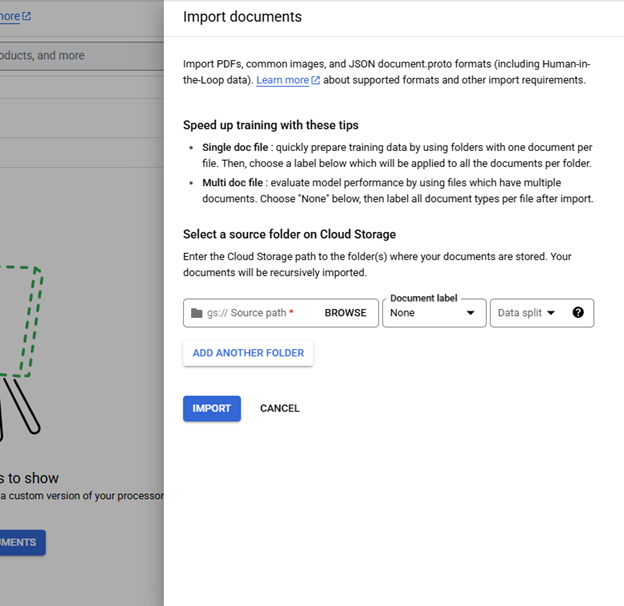Expand the Data split dropdown
Screen dimensions: 624x606
(520, 313)
